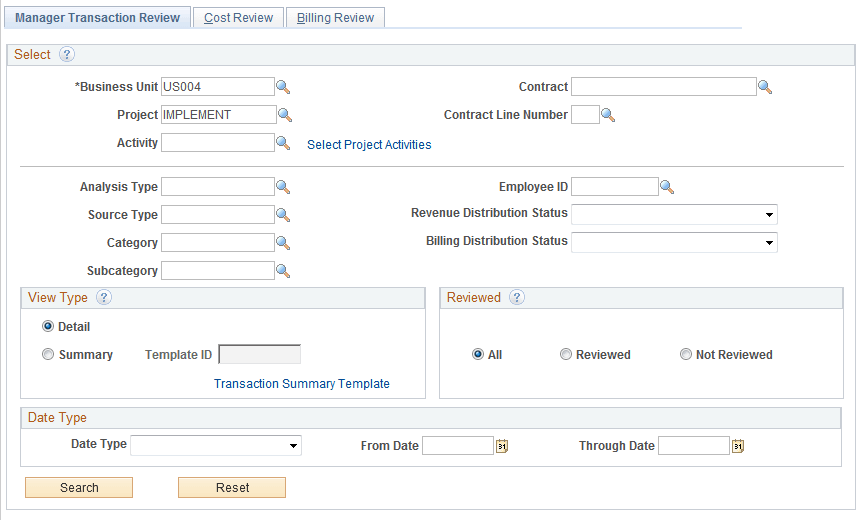Viewport: 866px width, 520px height.
Task: Click the From Date input field
Action: click(458, 446)
